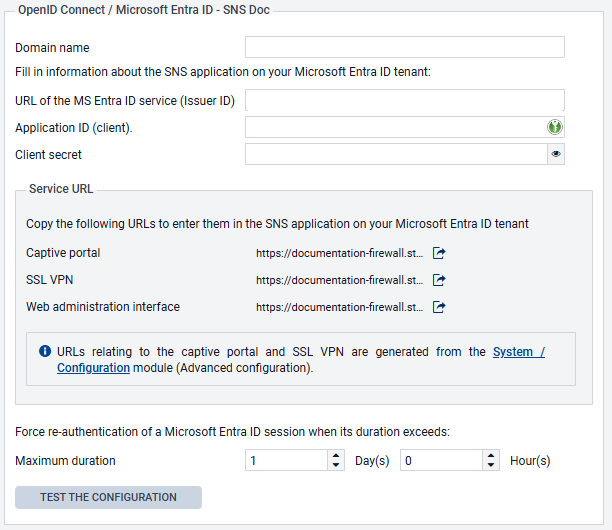612x530 pixels.
Task: Increase Day(s) value with up arrow
Action: [336, 455]
